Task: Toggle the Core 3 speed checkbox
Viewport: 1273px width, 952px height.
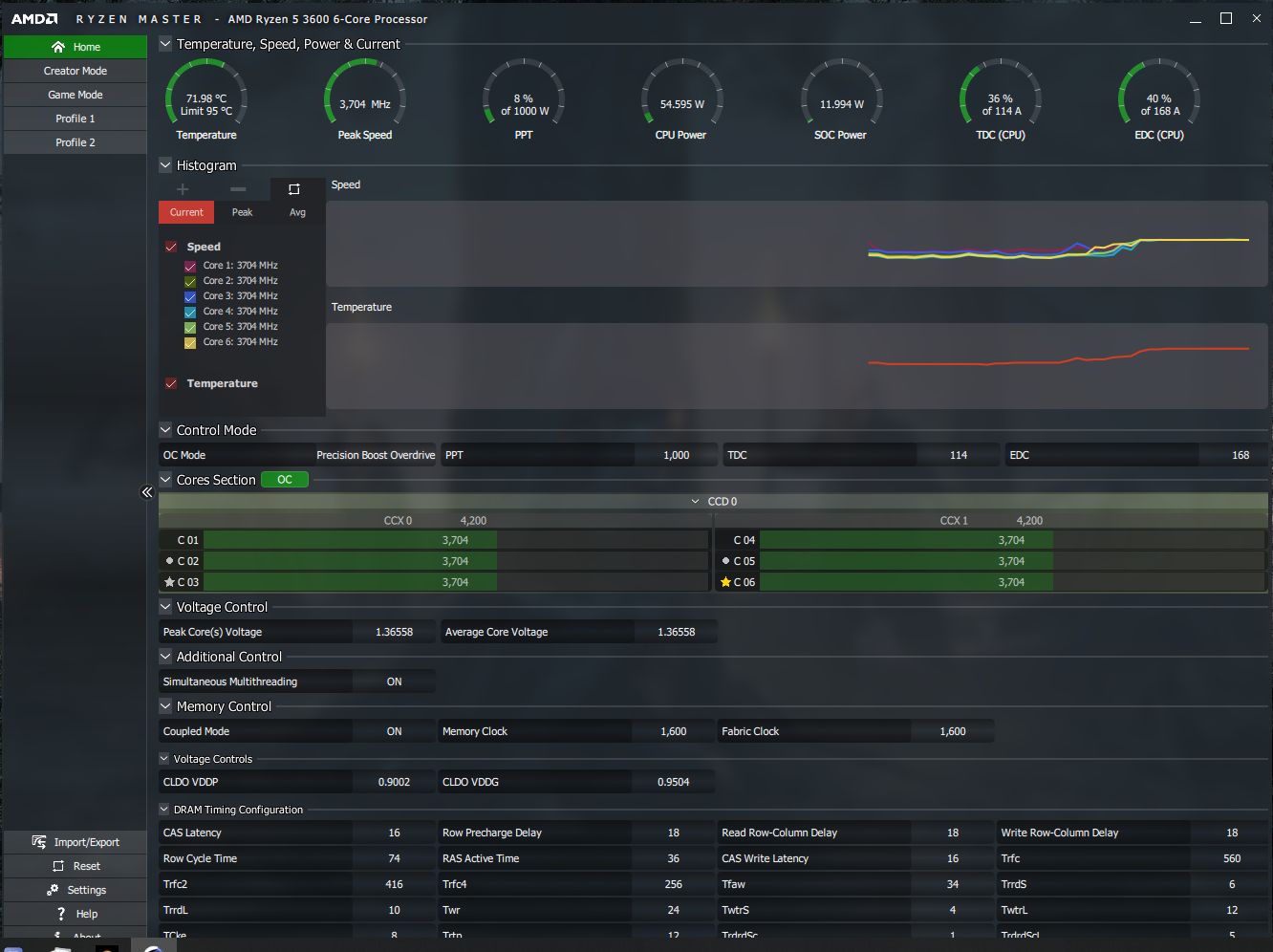Action: tap(190, 296)
